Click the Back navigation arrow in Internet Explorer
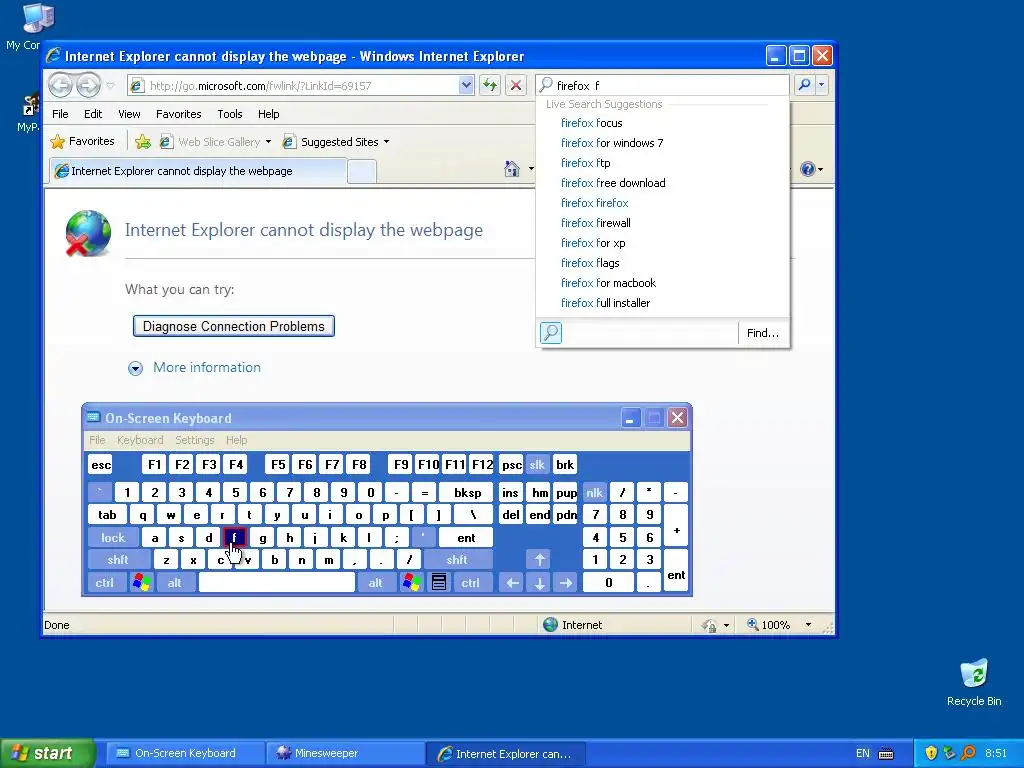This screenshot has height=768, width=1024. 61,85
